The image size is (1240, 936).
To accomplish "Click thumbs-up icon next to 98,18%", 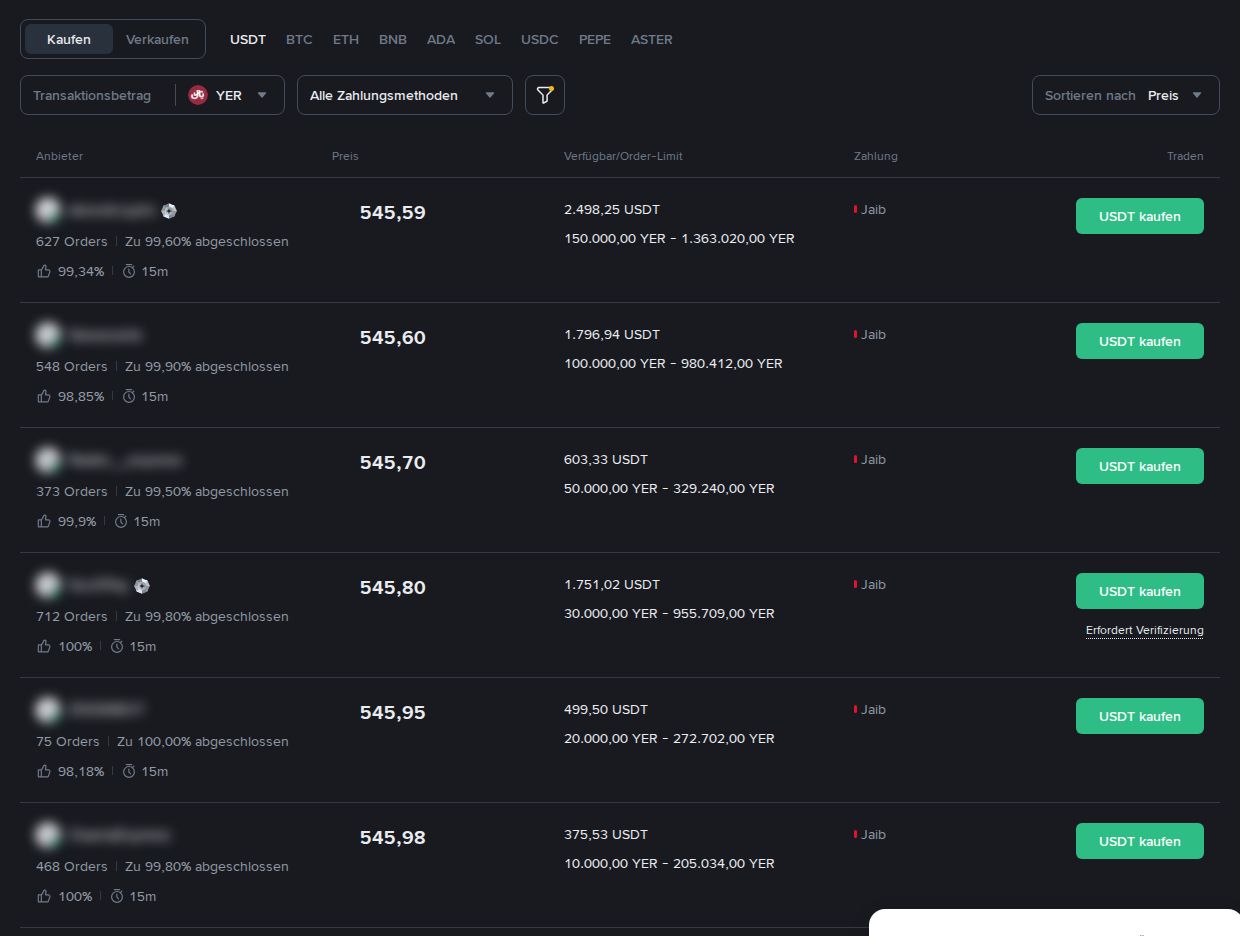I will [44, 771].
